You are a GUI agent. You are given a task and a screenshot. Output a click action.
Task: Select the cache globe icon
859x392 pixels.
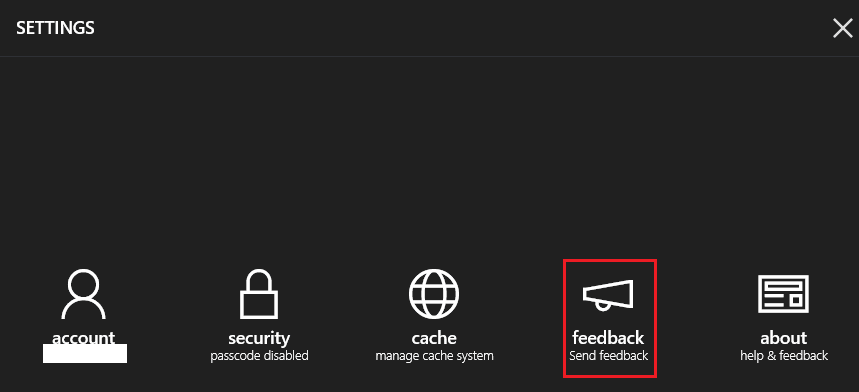tap(434, 293)
